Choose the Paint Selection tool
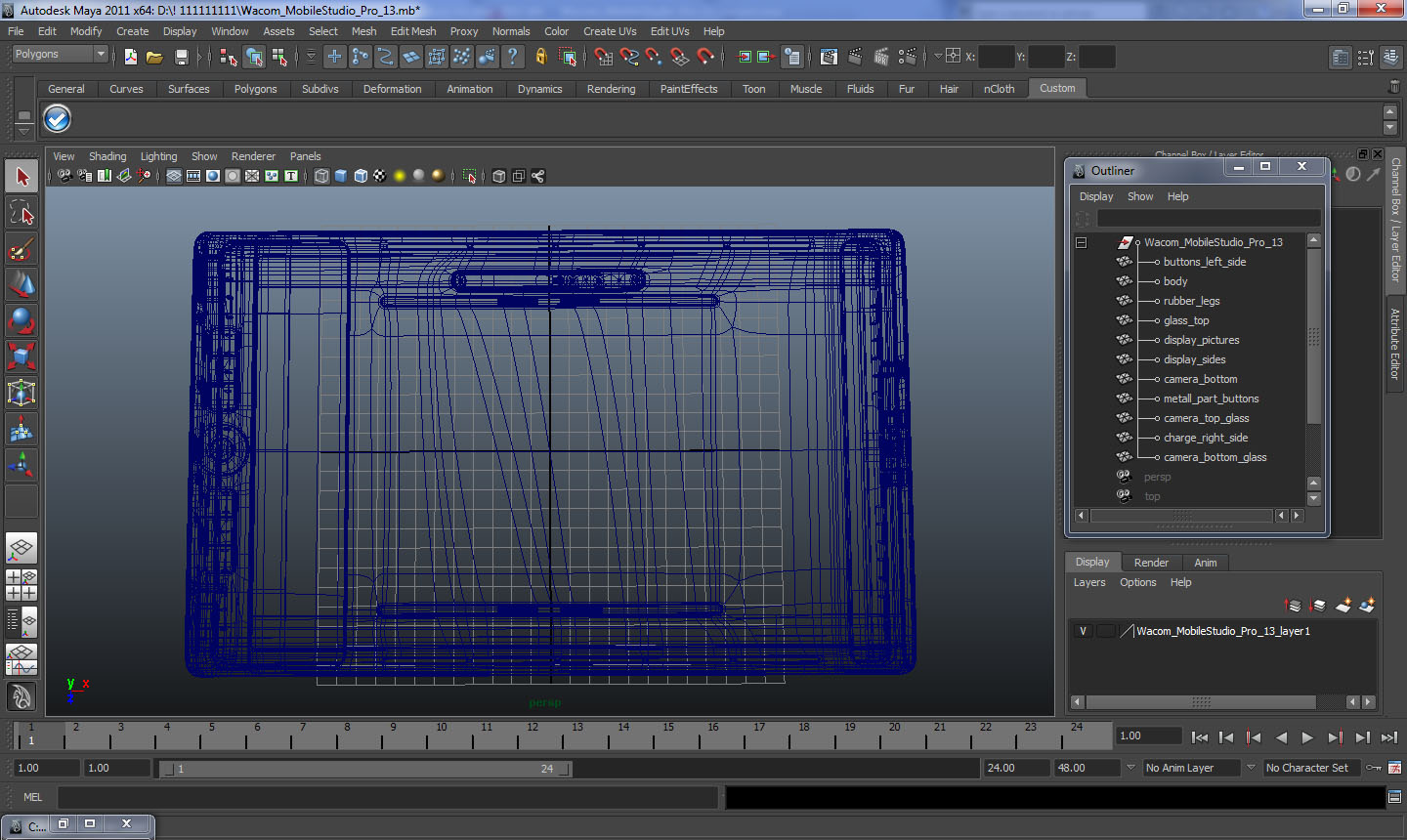 click(21, 249)
